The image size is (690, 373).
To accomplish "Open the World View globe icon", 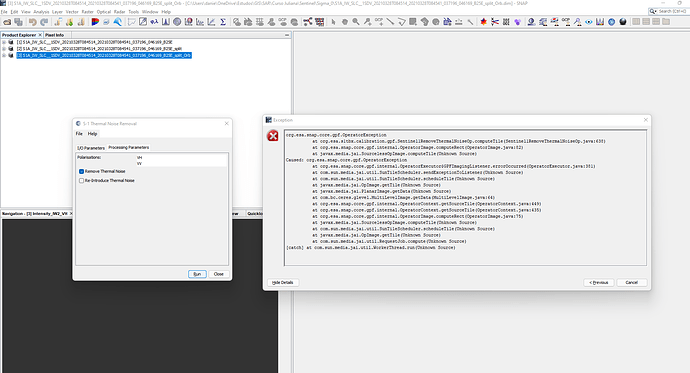I will click(611, 22).
